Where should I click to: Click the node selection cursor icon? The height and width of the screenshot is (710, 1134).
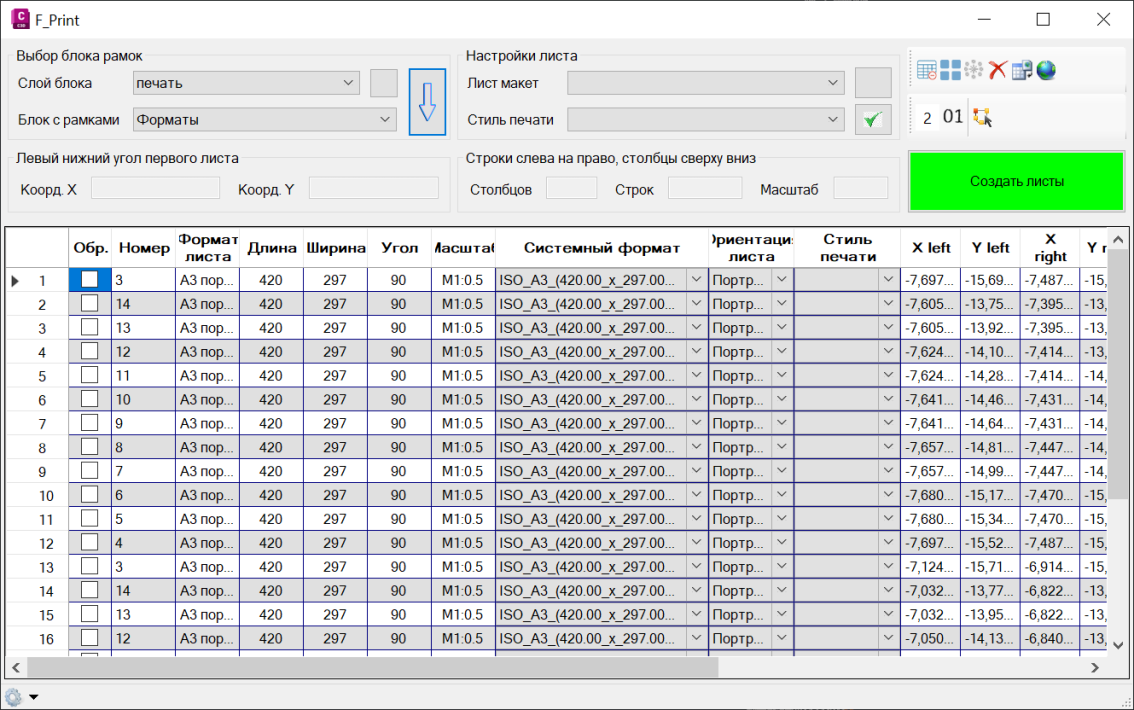click(x=983, y=118)
